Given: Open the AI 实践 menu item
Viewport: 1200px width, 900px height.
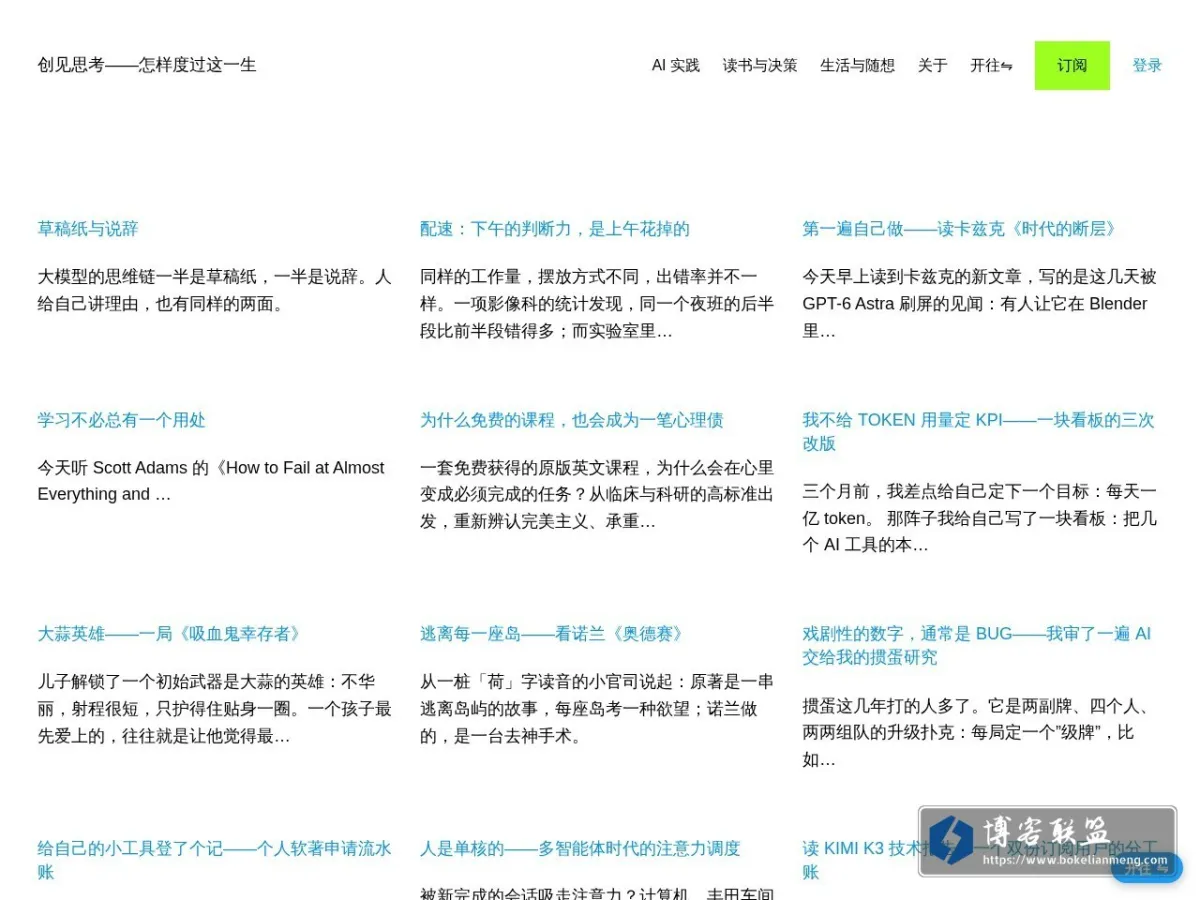Looking at the screenshot, I should point(676,65).
